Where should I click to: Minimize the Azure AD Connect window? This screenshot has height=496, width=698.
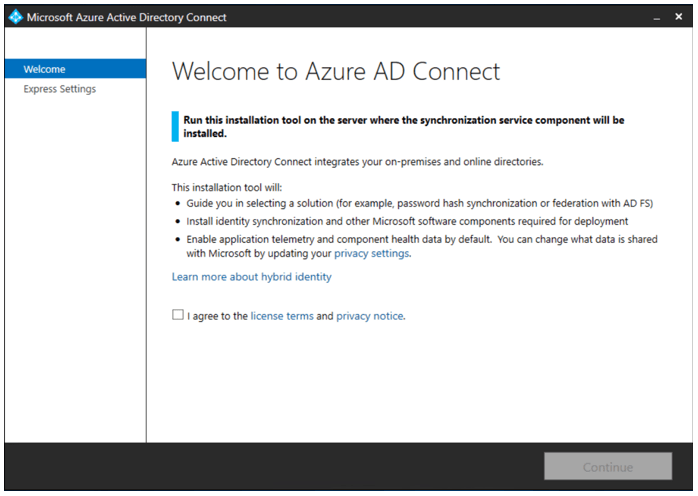tap(657, 17)
